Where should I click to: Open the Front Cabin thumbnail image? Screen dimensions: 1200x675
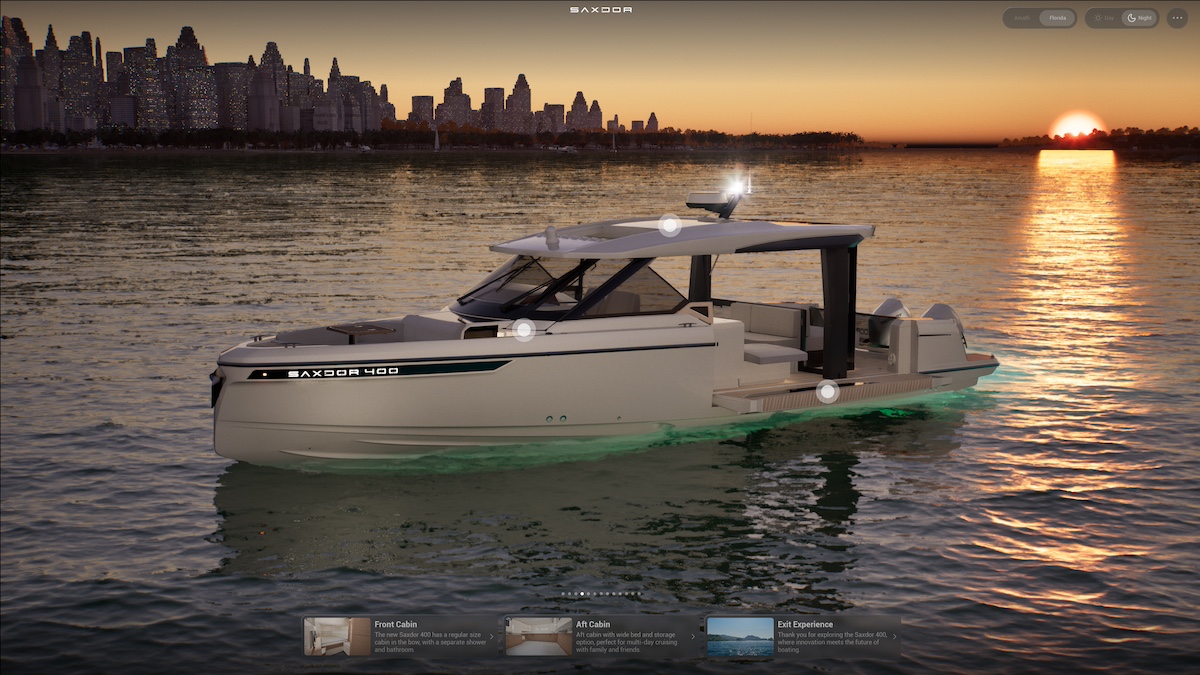[x=337, y=636]
